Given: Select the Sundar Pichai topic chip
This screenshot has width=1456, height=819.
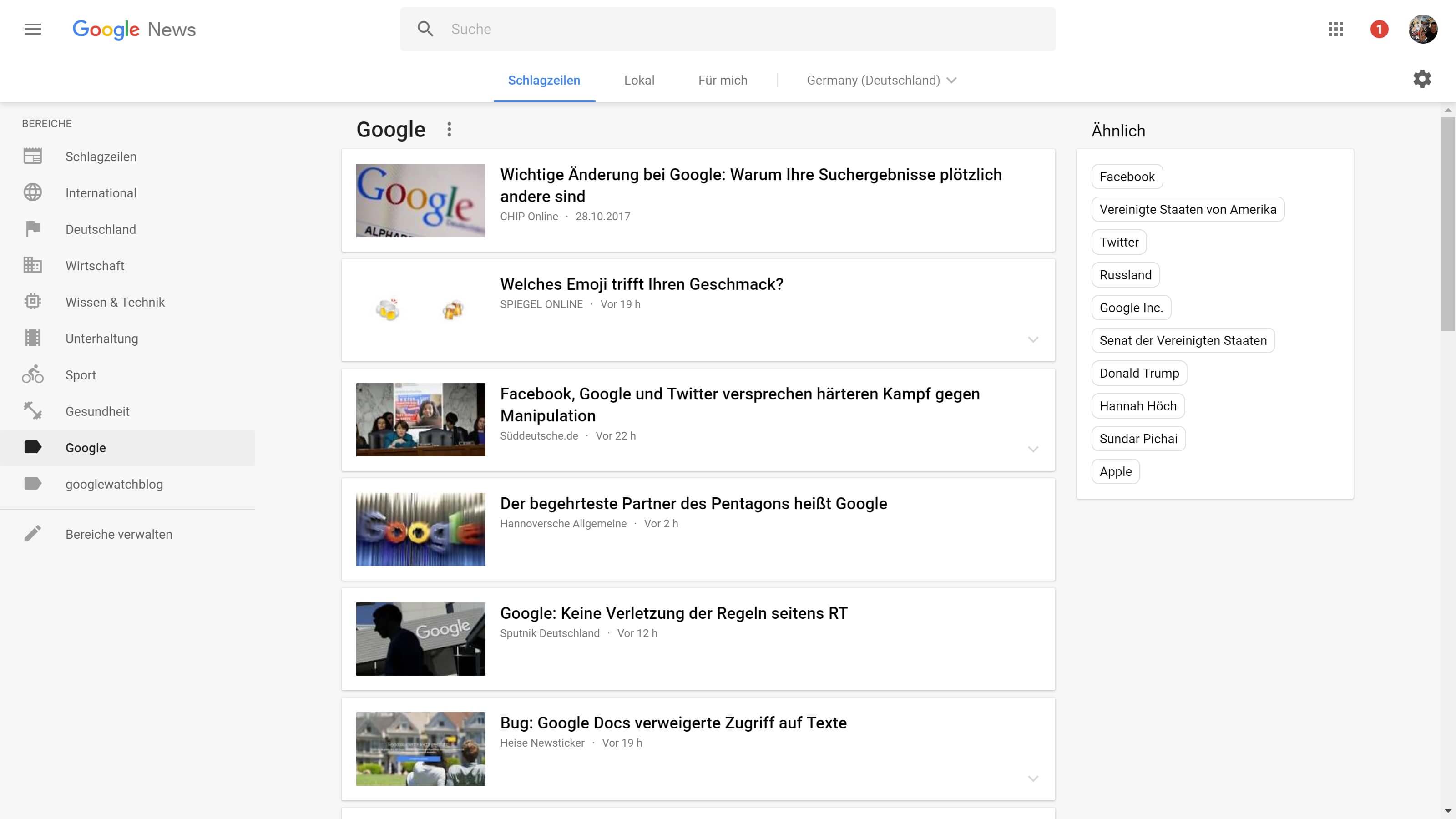Looking at the screenshot, I should [1138, 439].
